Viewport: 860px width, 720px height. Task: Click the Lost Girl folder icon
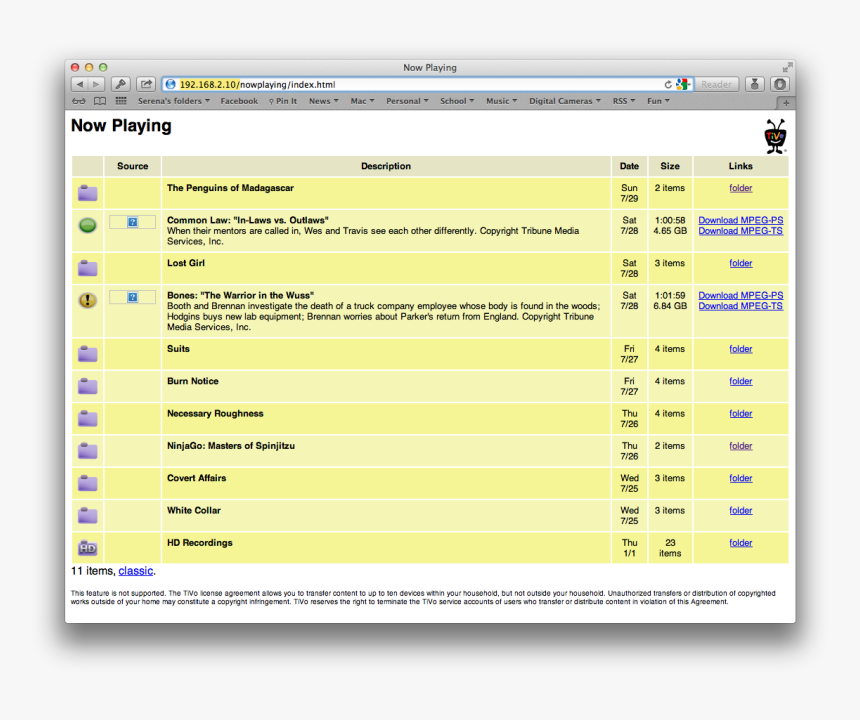(88, 268)
